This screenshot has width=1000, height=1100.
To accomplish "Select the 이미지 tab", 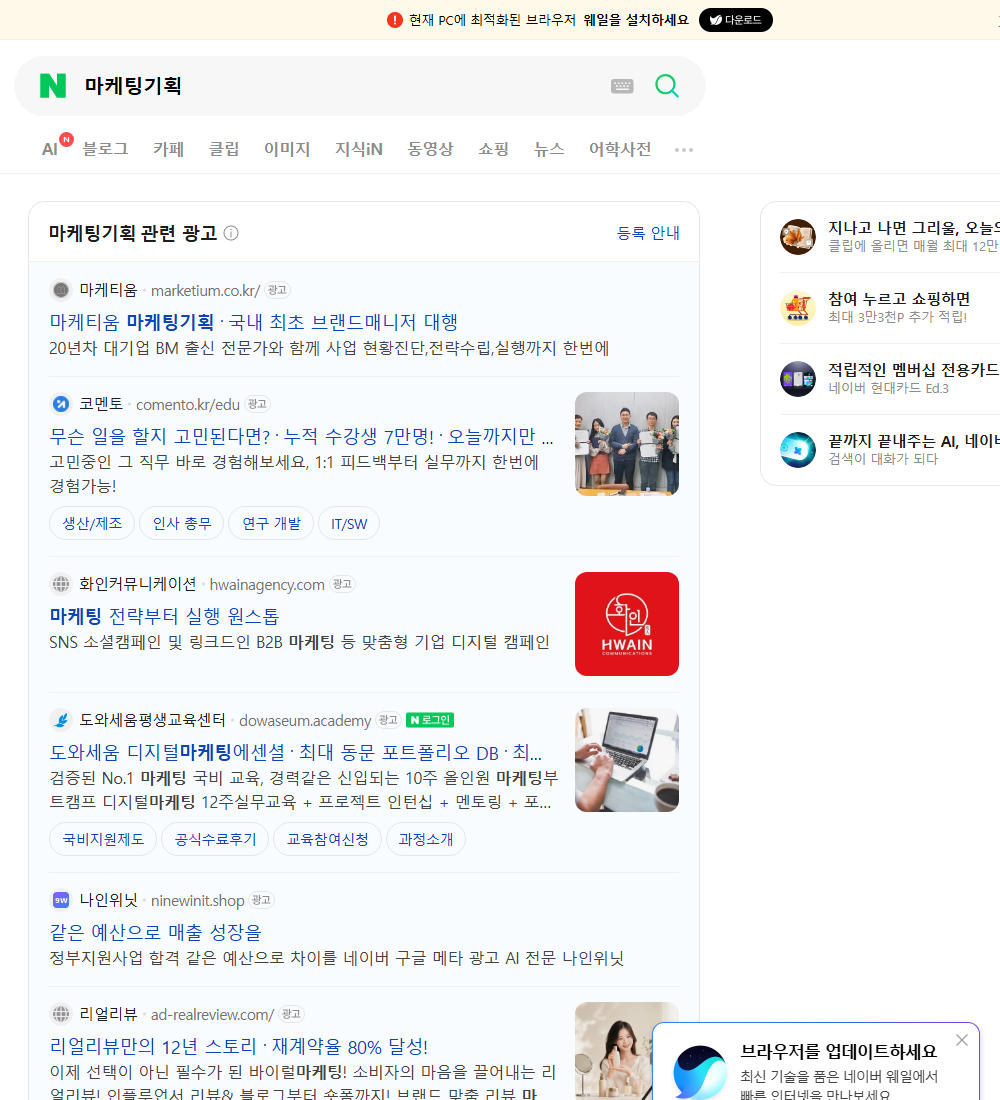I will pyautogui.click(x=287, y=149).
